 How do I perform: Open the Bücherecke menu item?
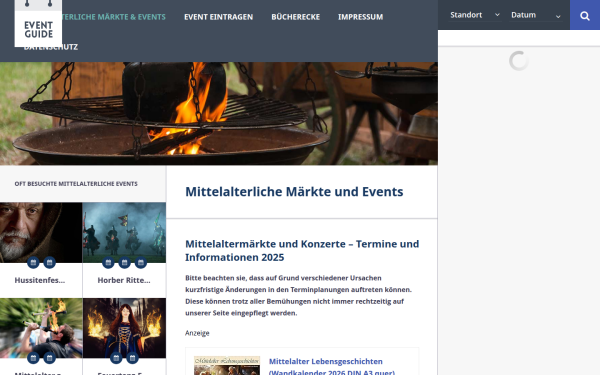(295, 17)
